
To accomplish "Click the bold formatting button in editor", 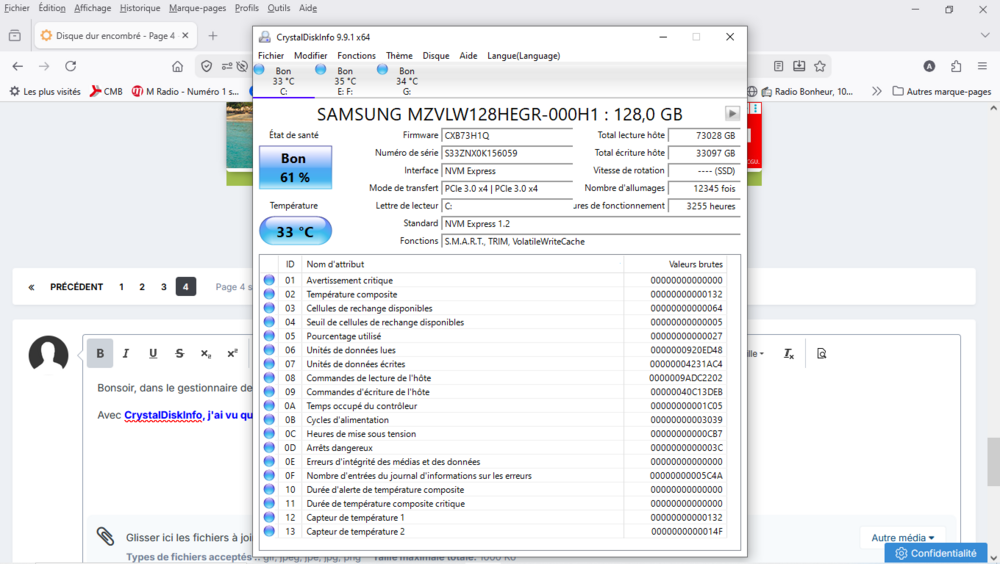I will [100, 353].
